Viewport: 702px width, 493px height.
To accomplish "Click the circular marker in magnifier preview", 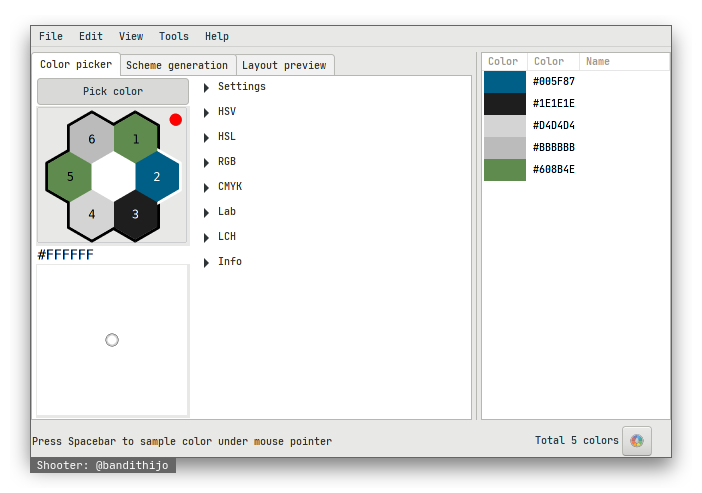I will 112,340.
